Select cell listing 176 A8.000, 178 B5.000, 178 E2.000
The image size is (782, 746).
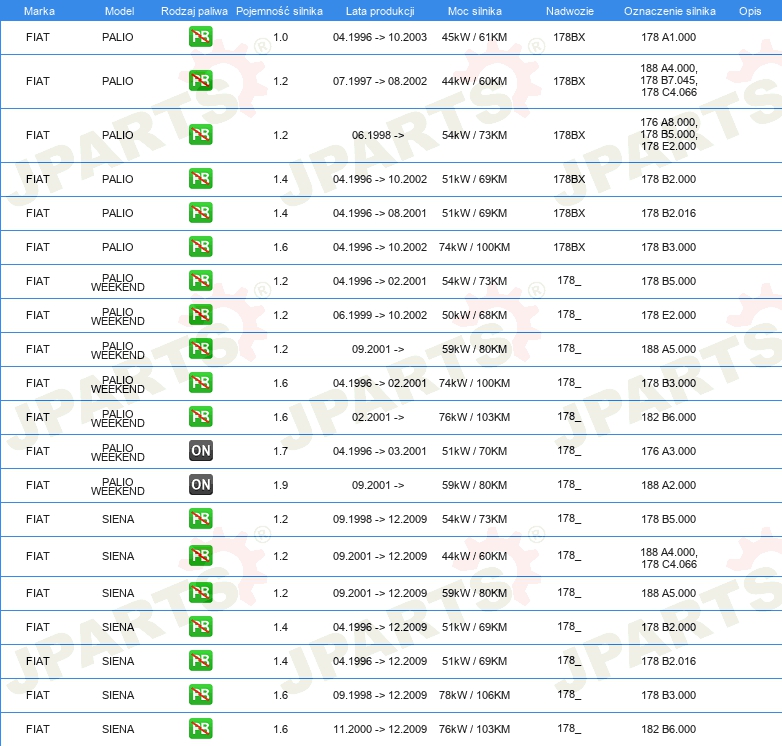(668, 134)
